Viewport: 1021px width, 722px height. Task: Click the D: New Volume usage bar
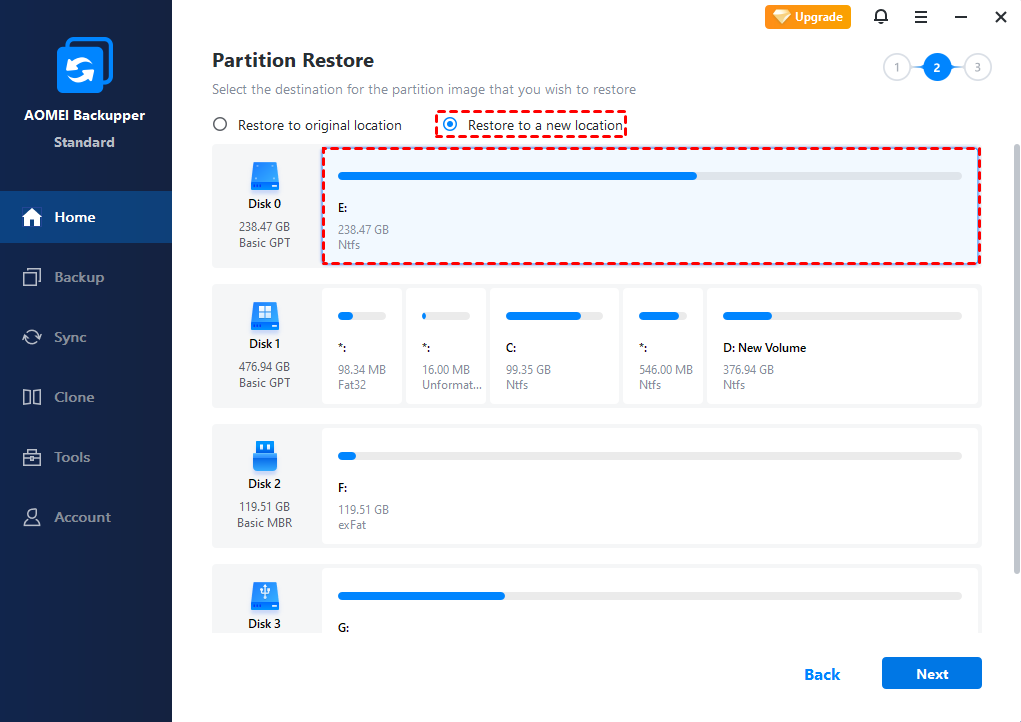pos(842,316)
